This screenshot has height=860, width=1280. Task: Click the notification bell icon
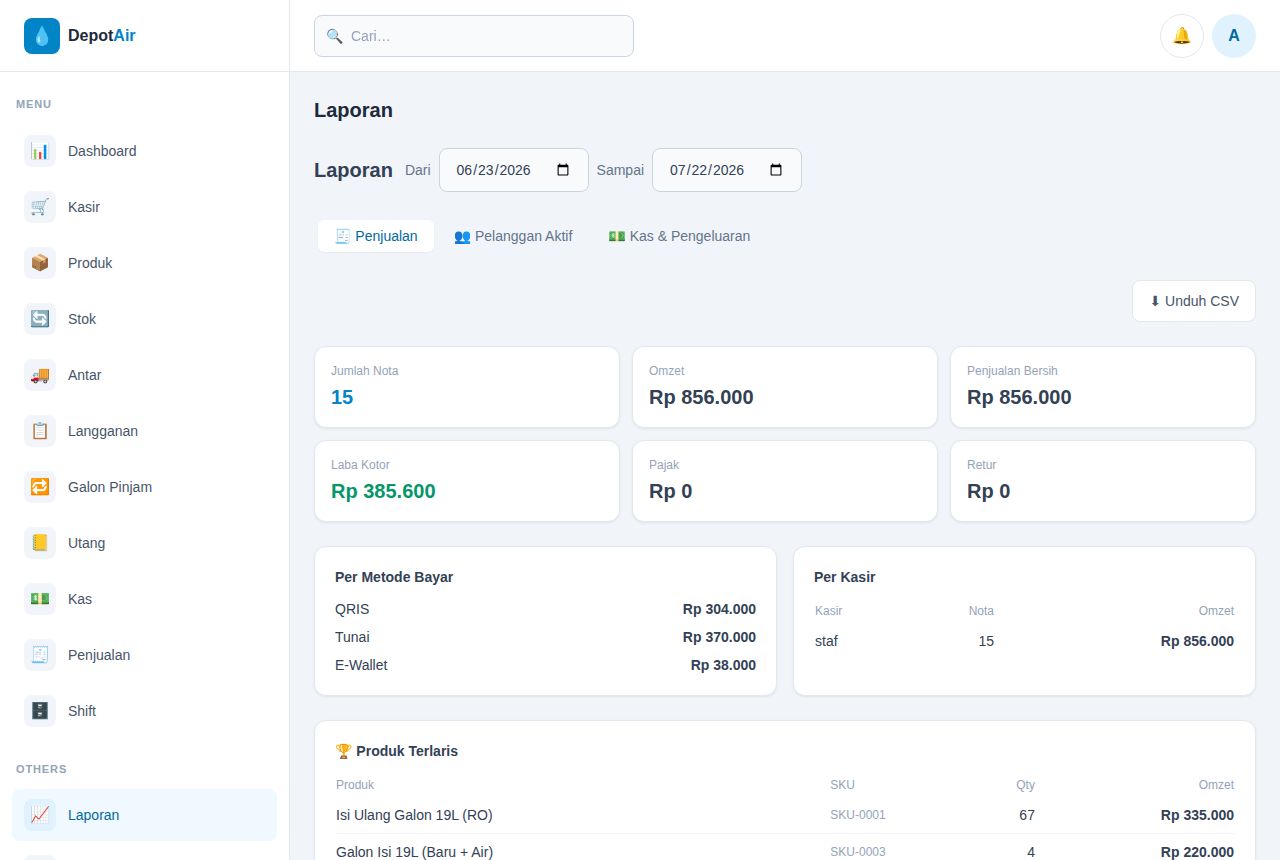(1182, 36)
